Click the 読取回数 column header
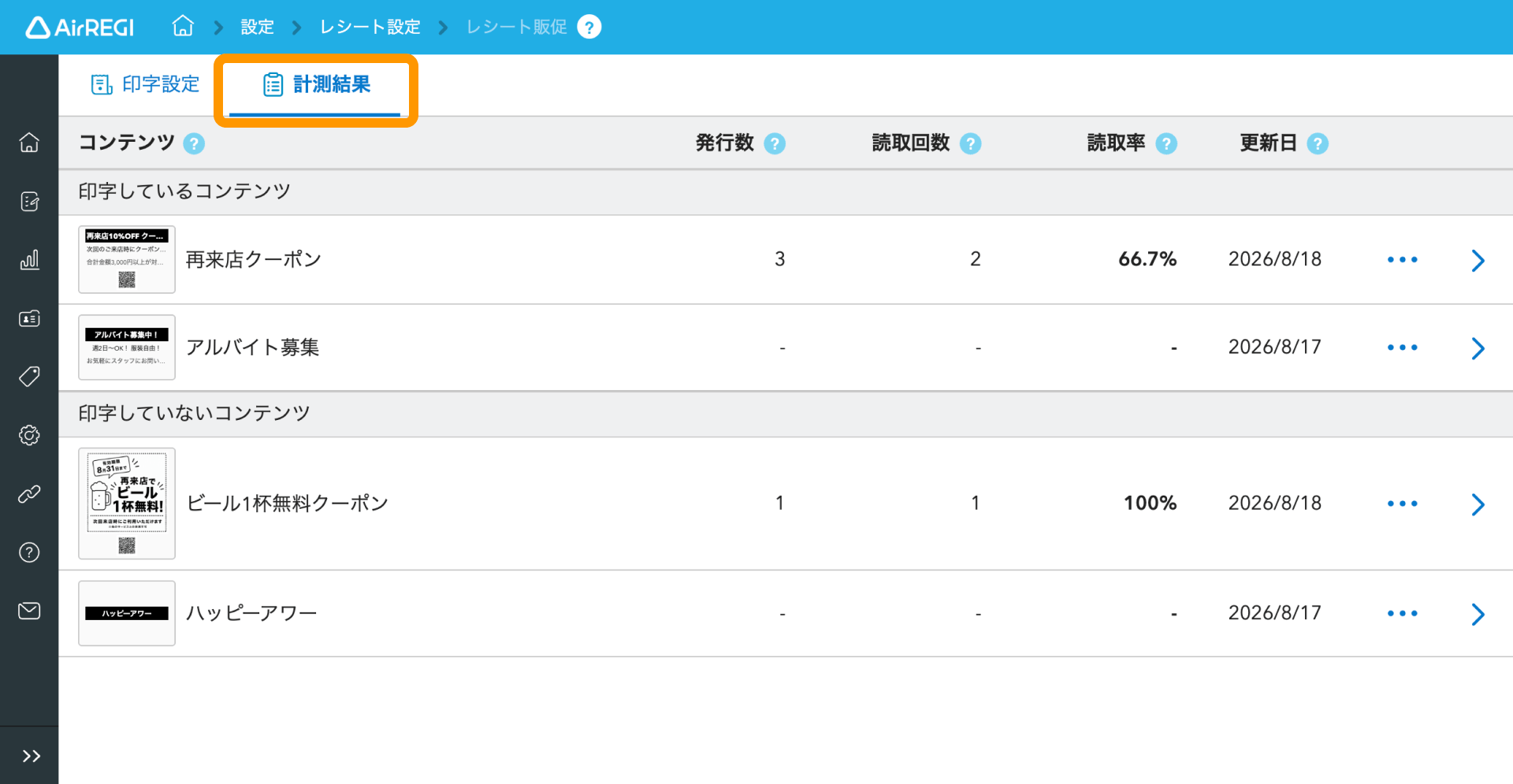 [911, 143]
